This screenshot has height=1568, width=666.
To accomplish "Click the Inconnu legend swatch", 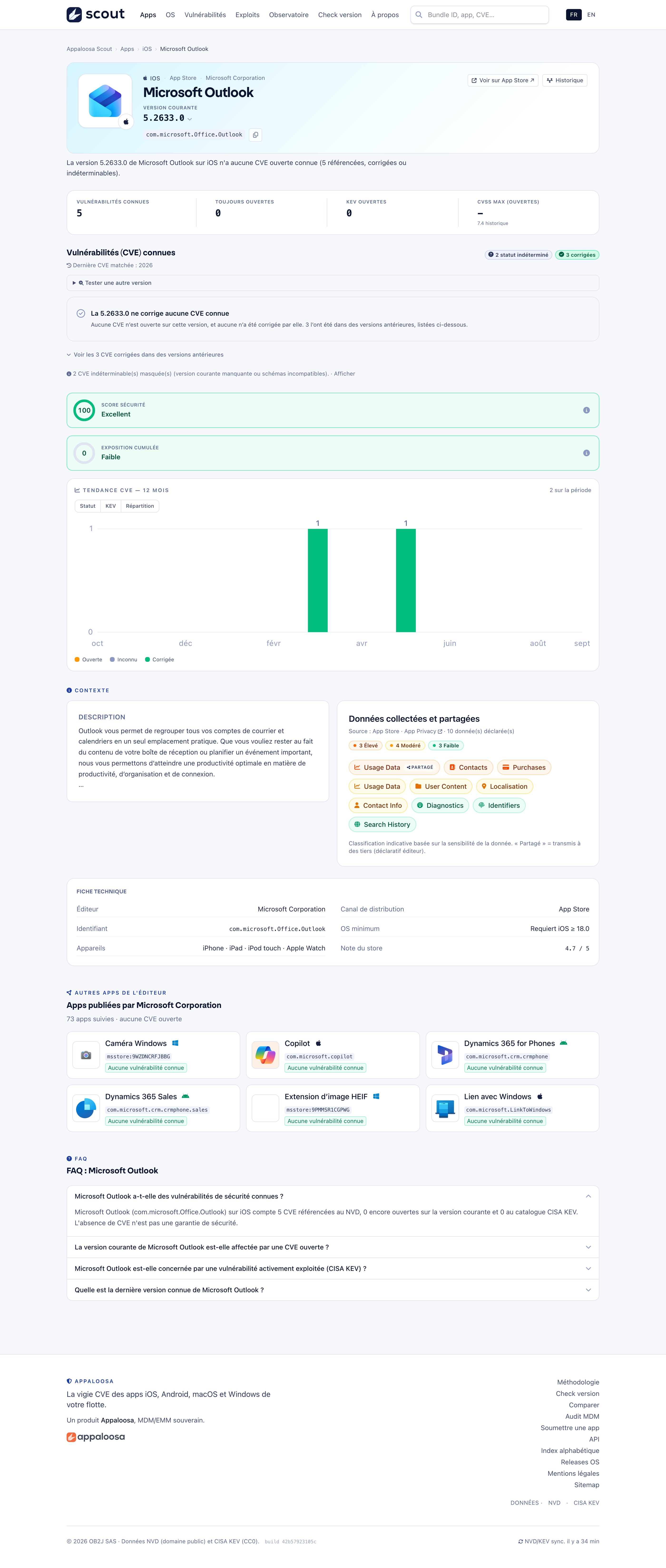I will coord(112,659).
